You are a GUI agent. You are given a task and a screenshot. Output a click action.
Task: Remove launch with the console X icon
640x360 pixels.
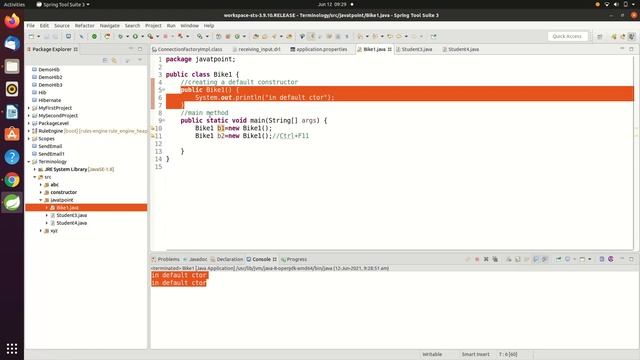[486, 259]
